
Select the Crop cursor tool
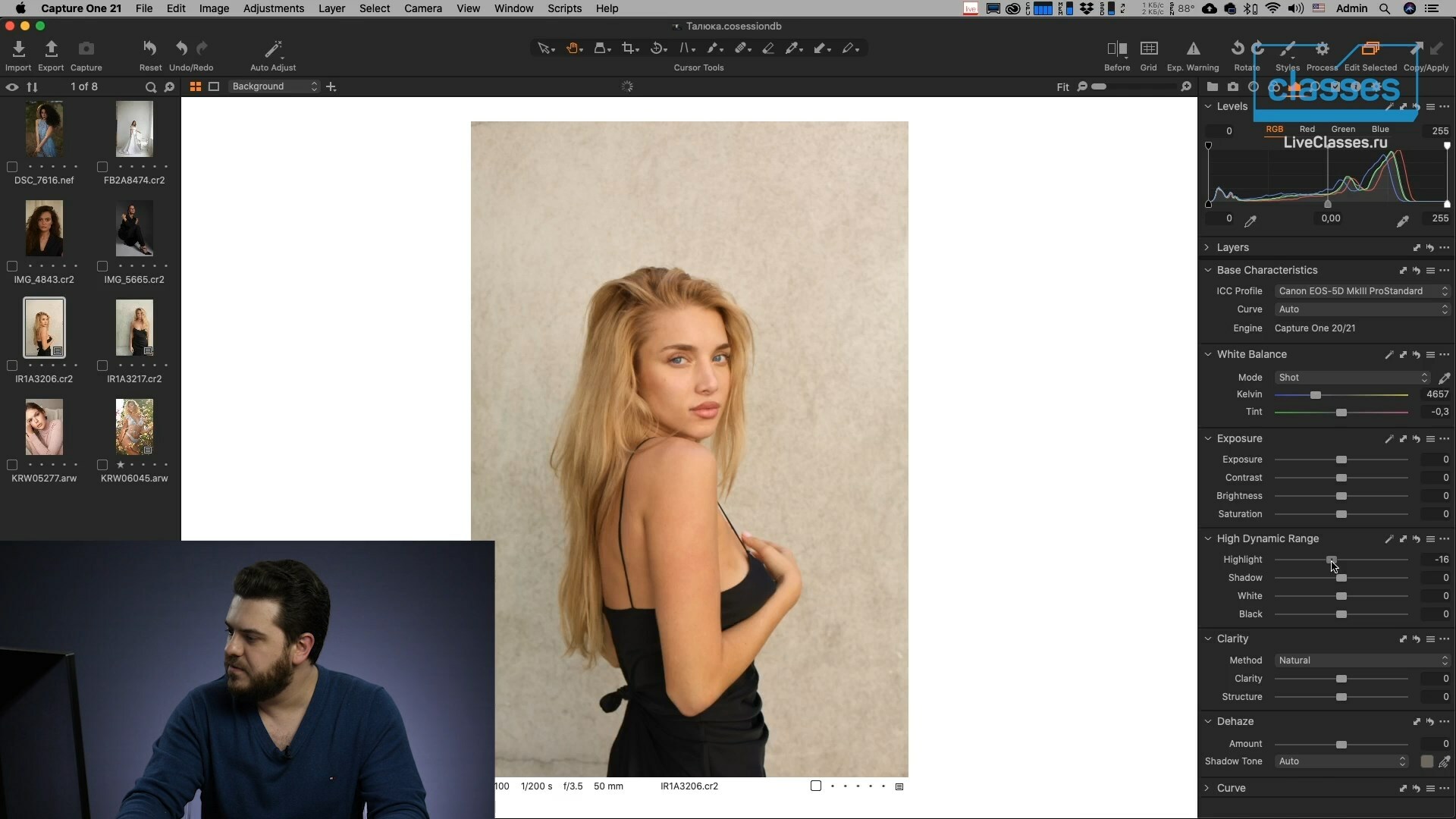[x=629, y=49]
